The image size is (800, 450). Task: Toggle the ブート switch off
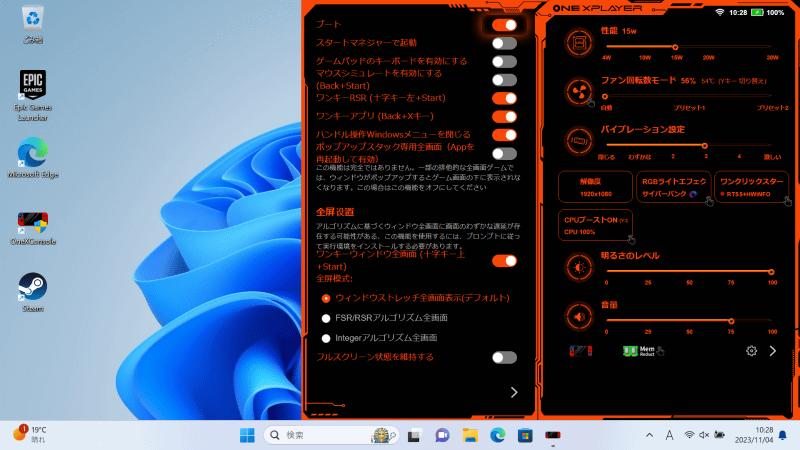click(505, 25)
